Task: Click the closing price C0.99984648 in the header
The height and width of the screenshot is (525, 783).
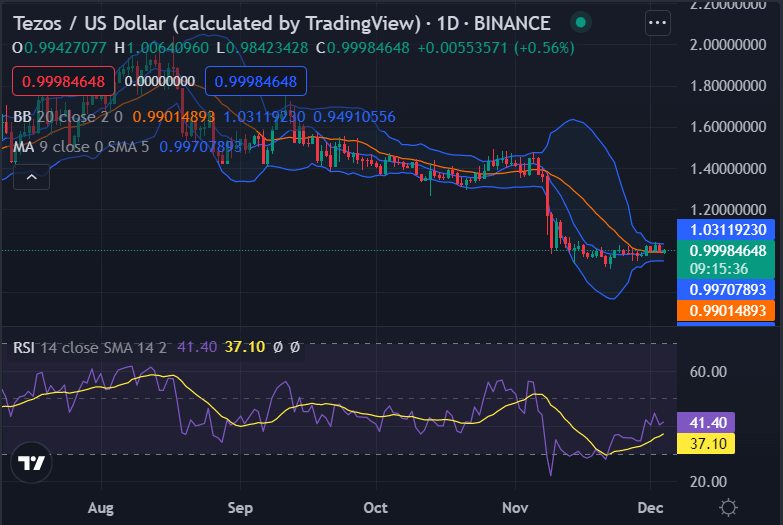Action: tap(363, 48)
